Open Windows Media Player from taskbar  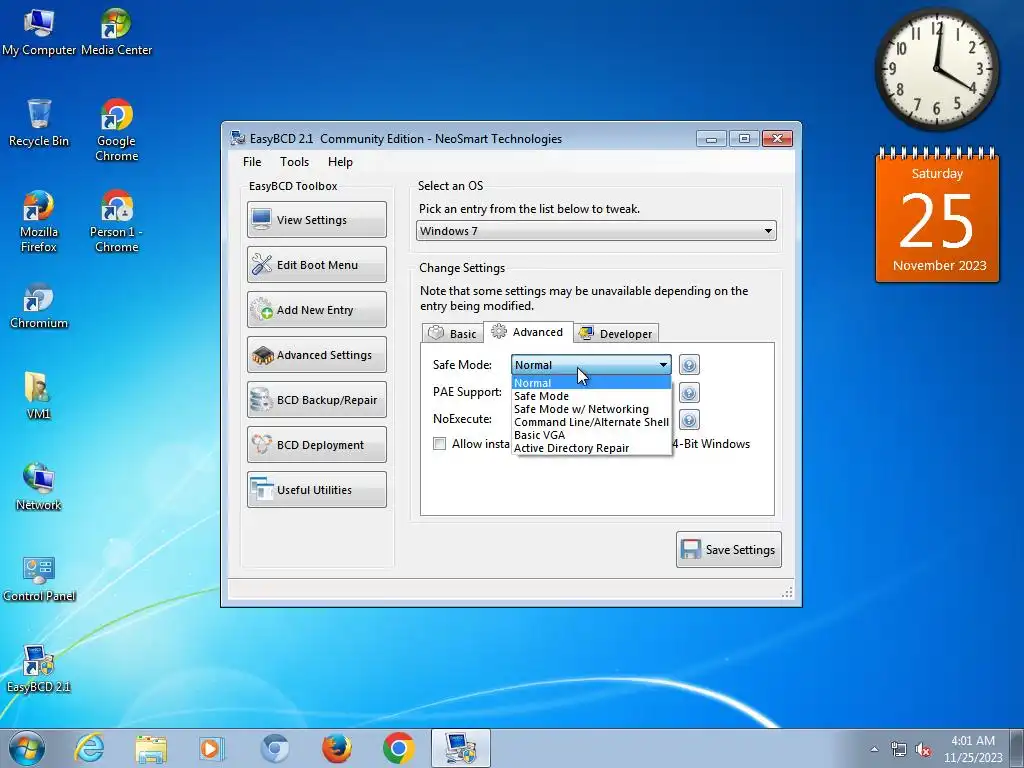212,748
